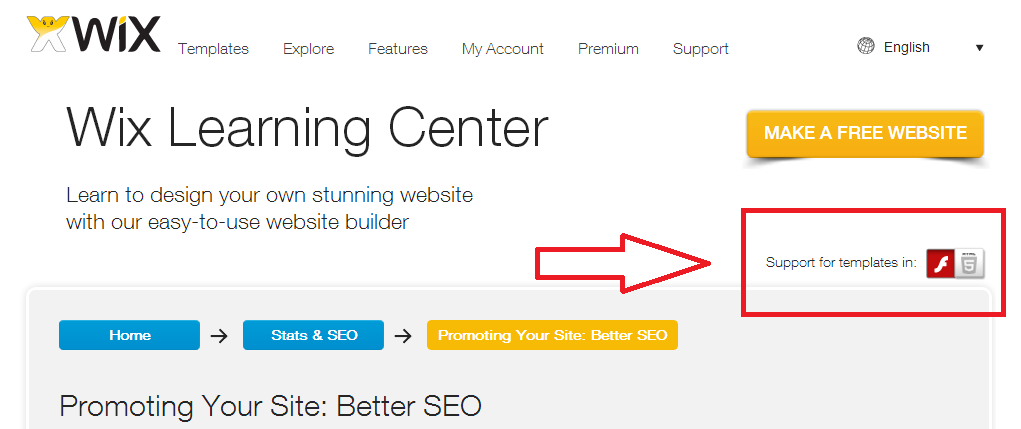Open My Account in navigation
This screenshot has height=429, width=1021.
(x=503, y=49)
